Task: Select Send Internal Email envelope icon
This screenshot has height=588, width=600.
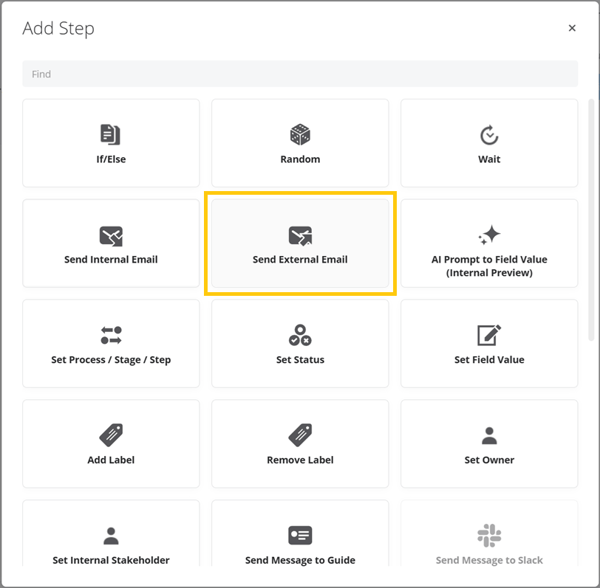Action: point(111,236)
